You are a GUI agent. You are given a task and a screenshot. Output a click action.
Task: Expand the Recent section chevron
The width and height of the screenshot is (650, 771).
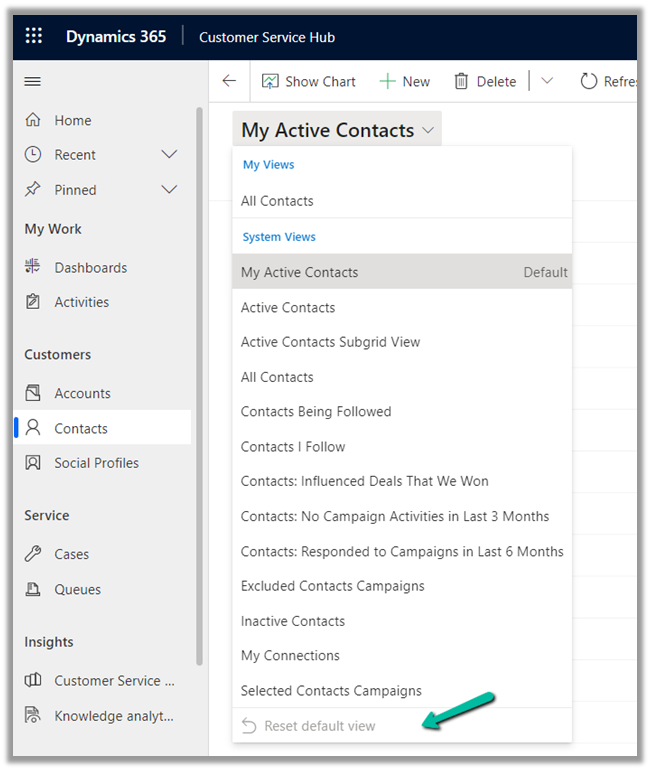(x=169, y=155)
